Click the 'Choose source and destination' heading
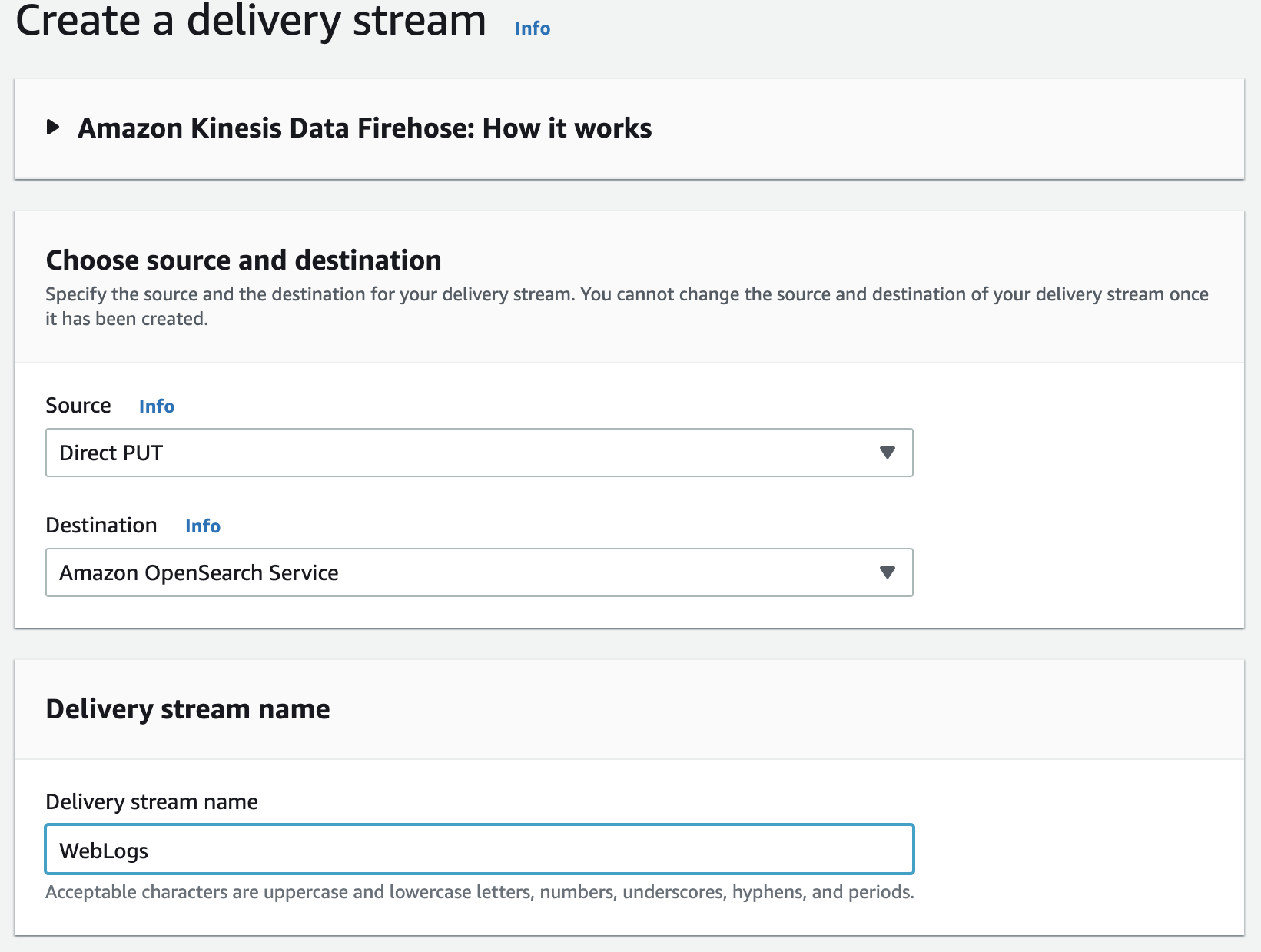1261x952 pixels. click(244, 260)
